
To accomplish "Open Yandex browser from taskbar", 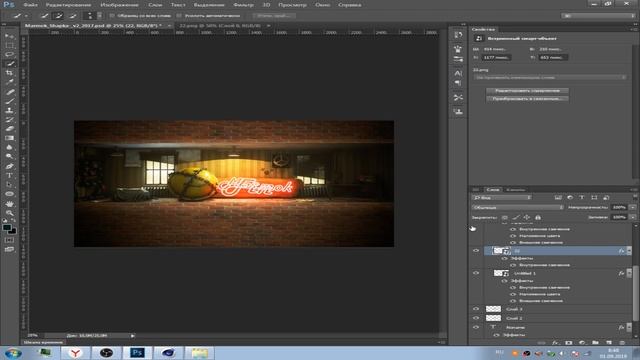I will pyautogui.click(x=75, y=353).
